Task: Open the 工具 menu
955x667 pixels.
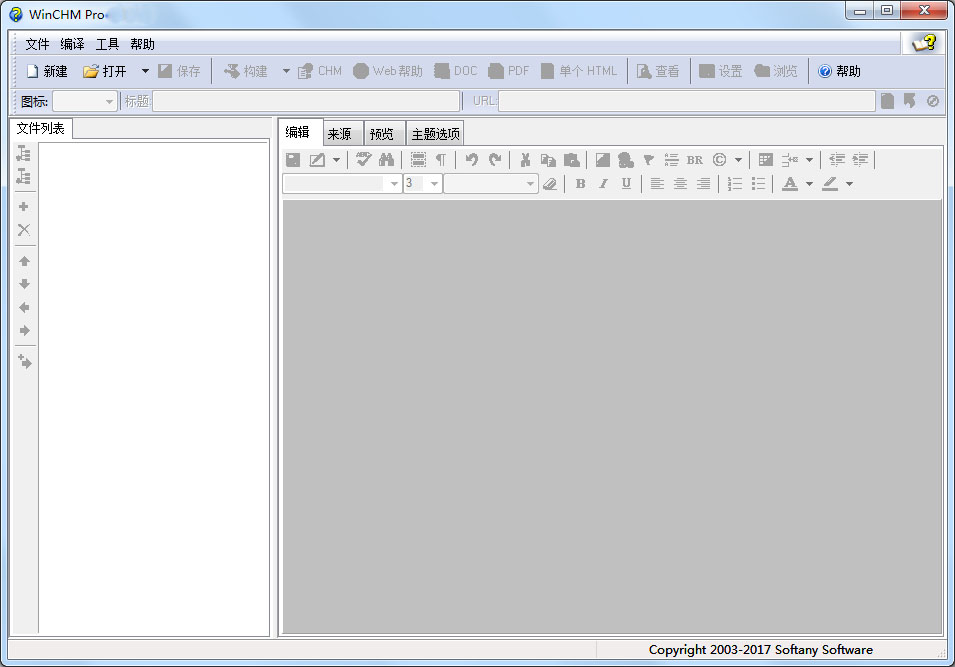Action: pyautogui.click(x=107, y=44)
